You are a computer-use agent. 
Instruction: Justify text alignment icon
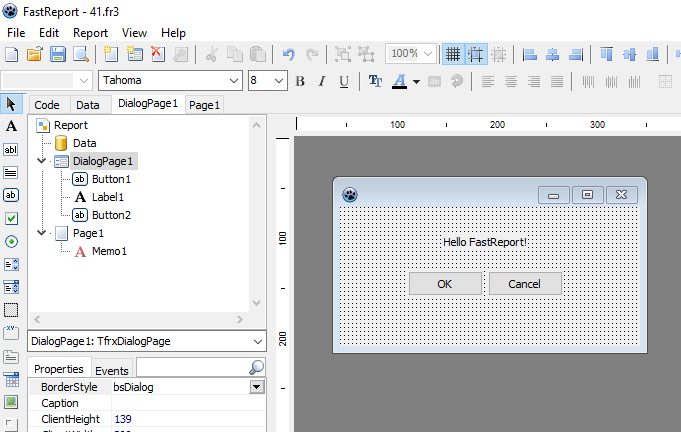(557, 81)
